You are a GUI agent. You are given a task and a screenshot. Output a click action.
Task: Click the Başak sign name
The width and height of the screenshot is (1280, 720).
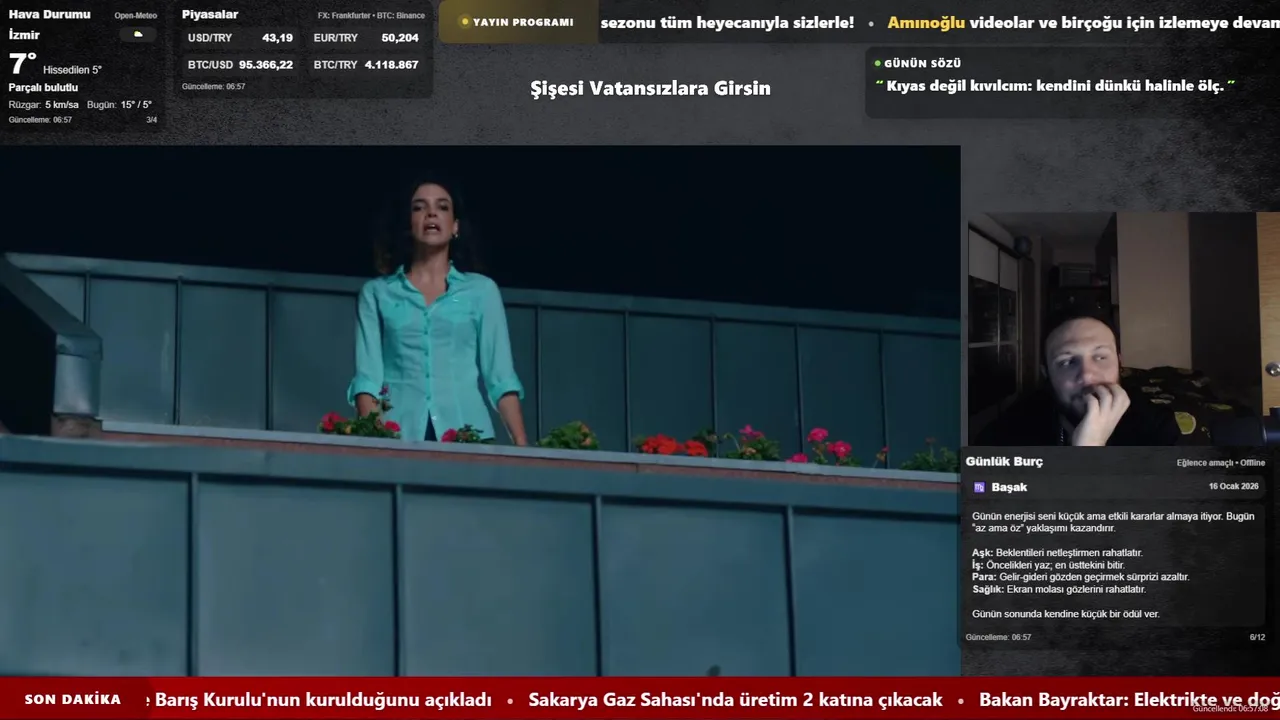(x=1009, y=487)
